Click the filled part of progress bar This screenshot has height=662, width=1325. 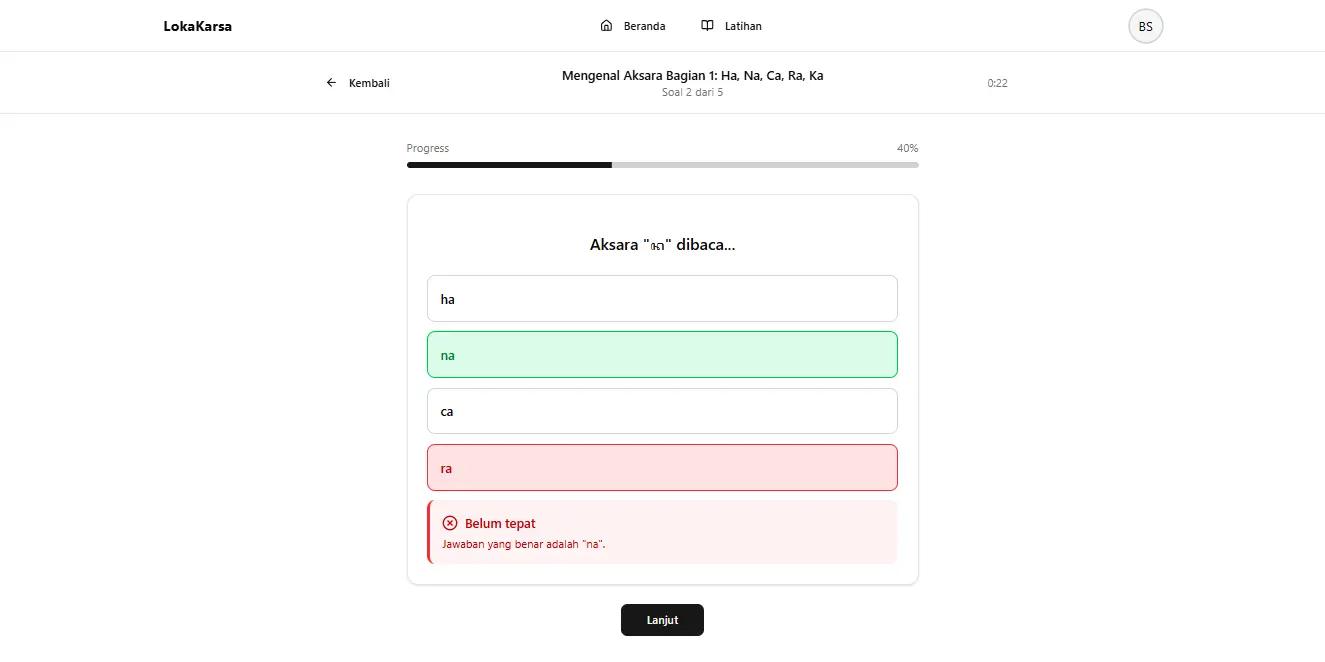509,165
